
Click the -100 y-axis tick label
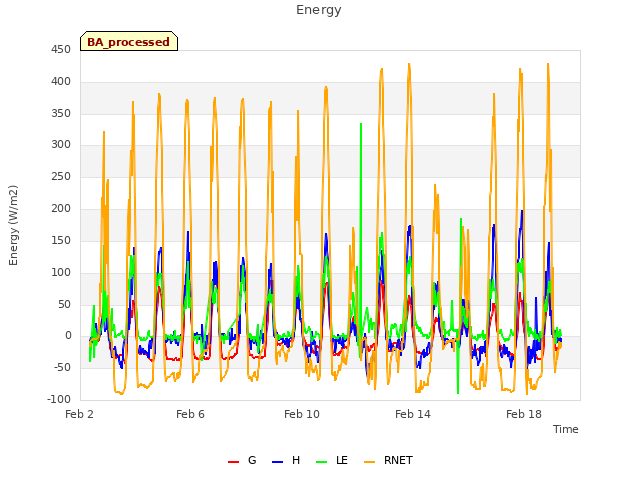point(59,400)
